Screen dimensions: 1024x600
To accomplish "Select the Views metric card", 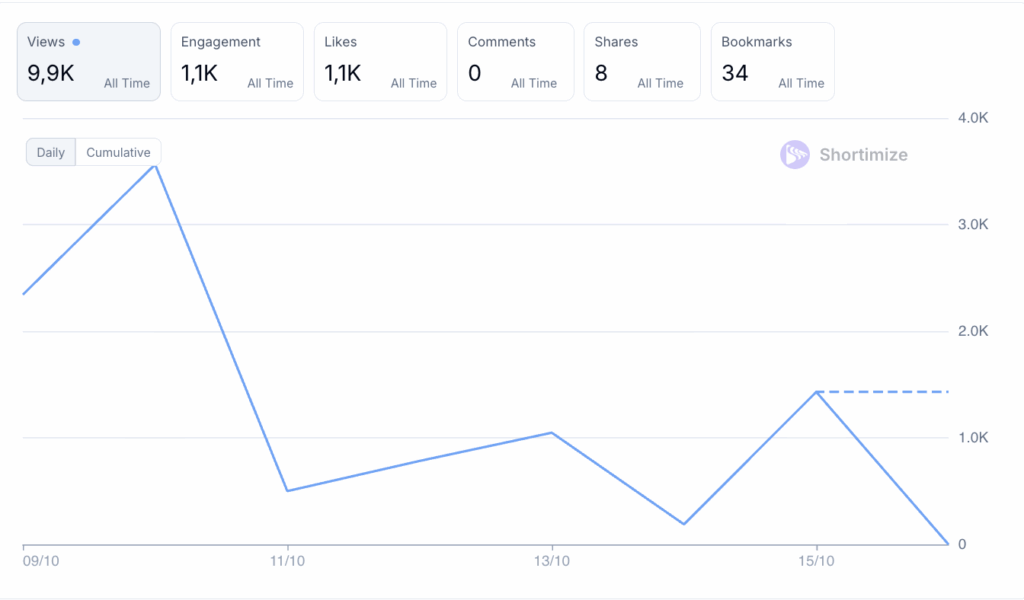I will tap(88, 62).
